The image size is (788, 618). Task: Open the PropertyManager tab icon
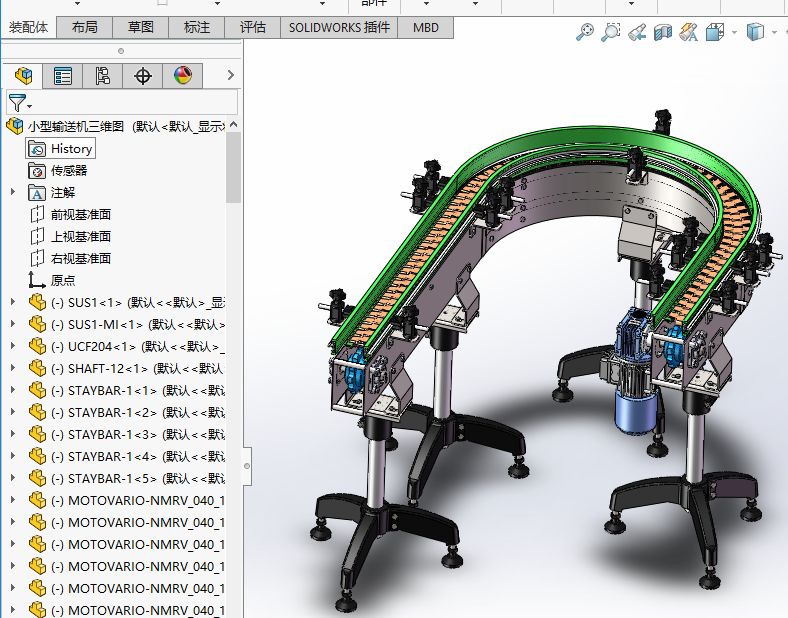click(63, 76)
